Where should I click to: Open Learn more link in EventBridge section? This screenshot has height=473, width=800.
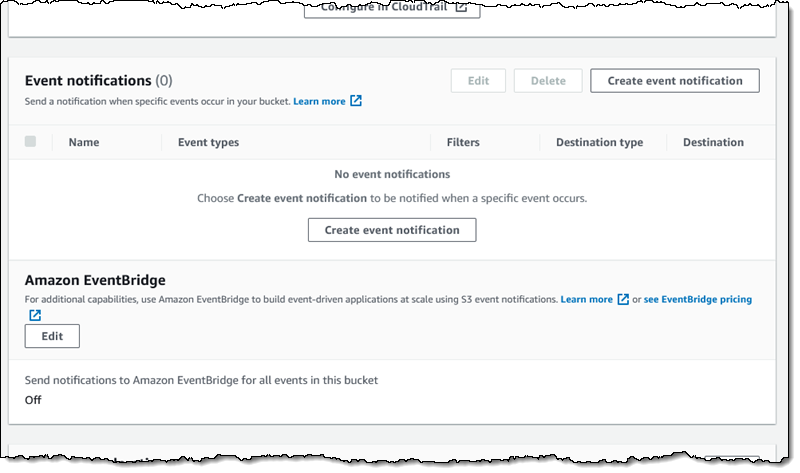(586, 299)
